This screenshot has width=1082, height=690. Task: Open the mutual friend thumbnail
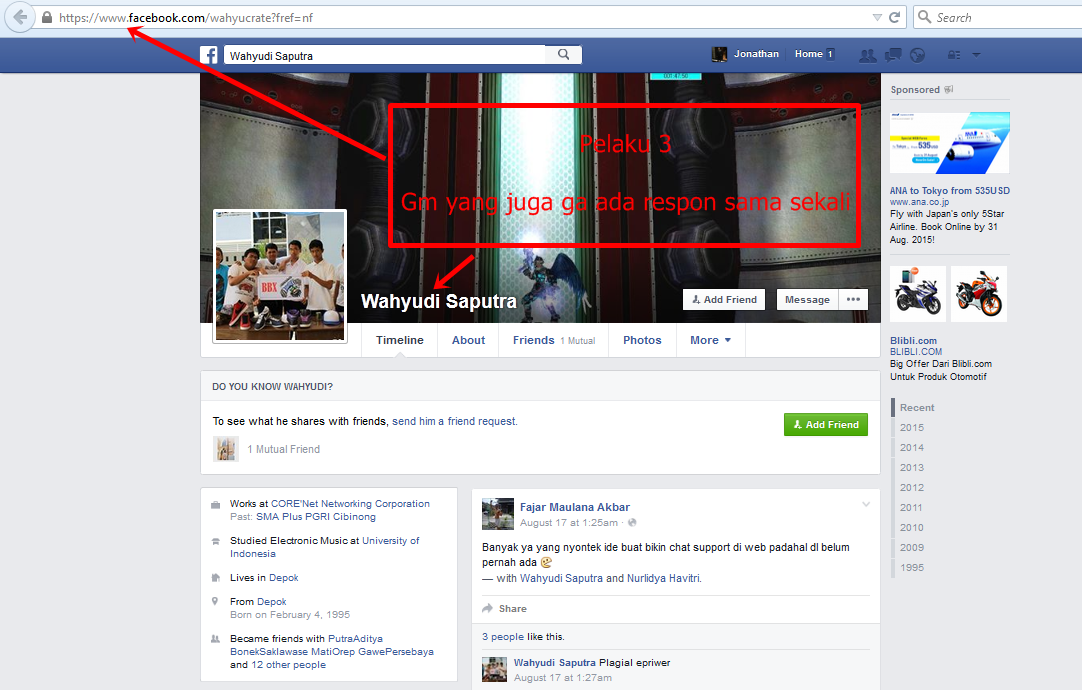226,448
